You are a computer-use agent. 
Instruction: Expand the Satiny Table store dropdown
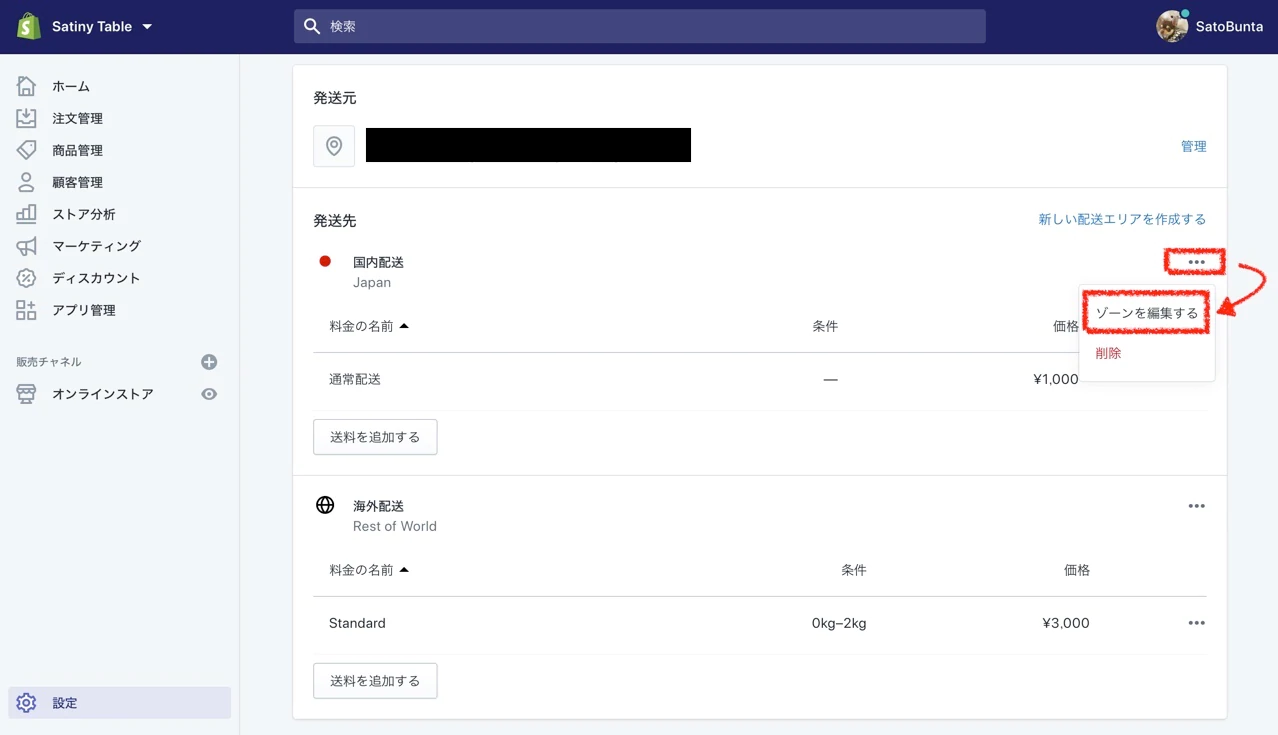[x=147, y=27]
